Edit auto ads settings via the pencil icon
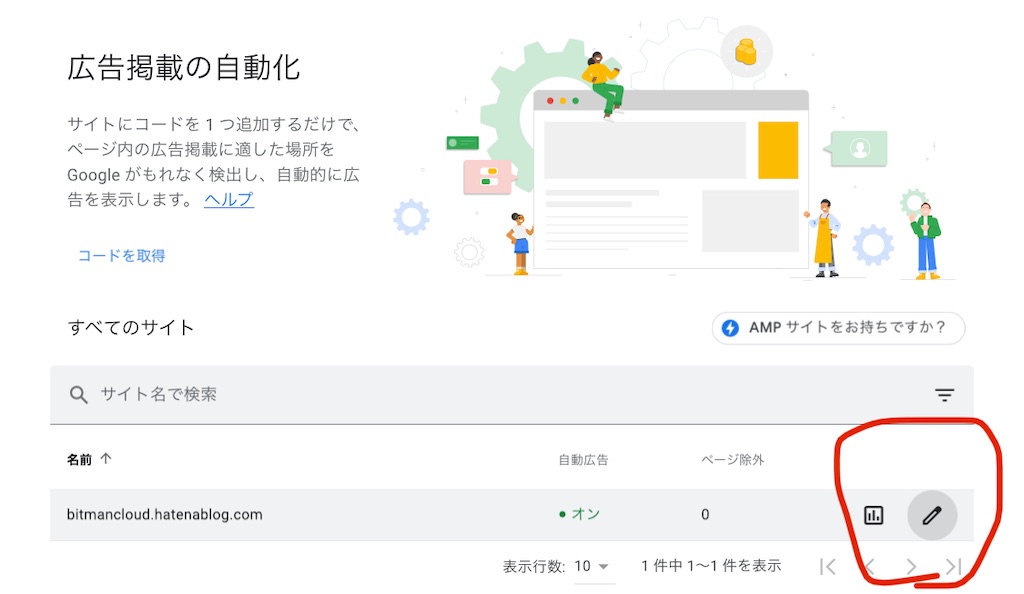The width and height of the screenshot is (1024, 594). 932,514
